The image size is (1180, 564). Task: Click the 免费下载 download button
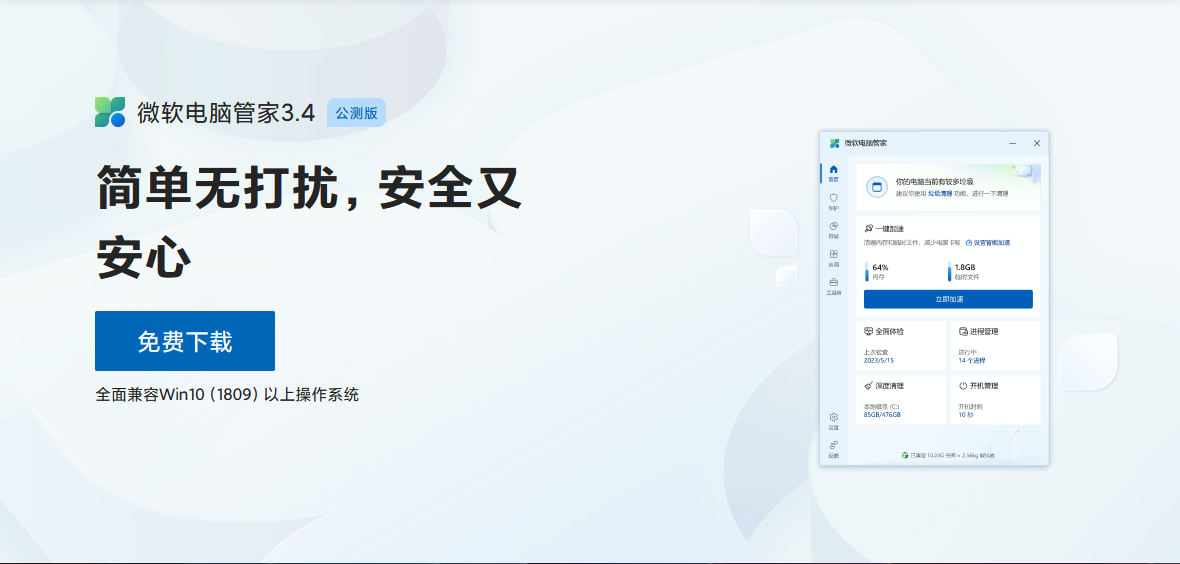pos(184,341)
